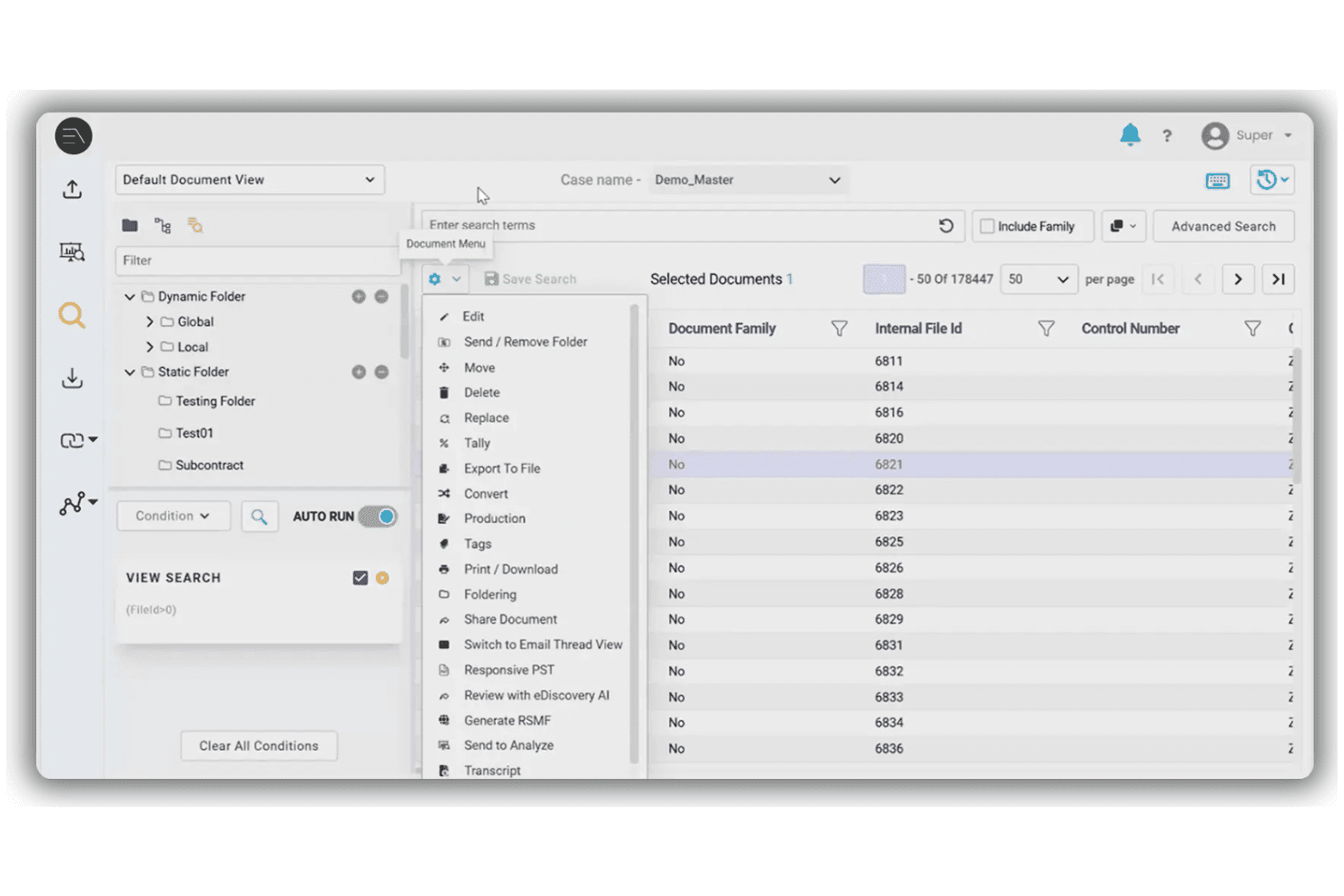The image size is (1344, 896).
Task: Switch to the tree hierarchy view icon
Action: click(163, 225)
